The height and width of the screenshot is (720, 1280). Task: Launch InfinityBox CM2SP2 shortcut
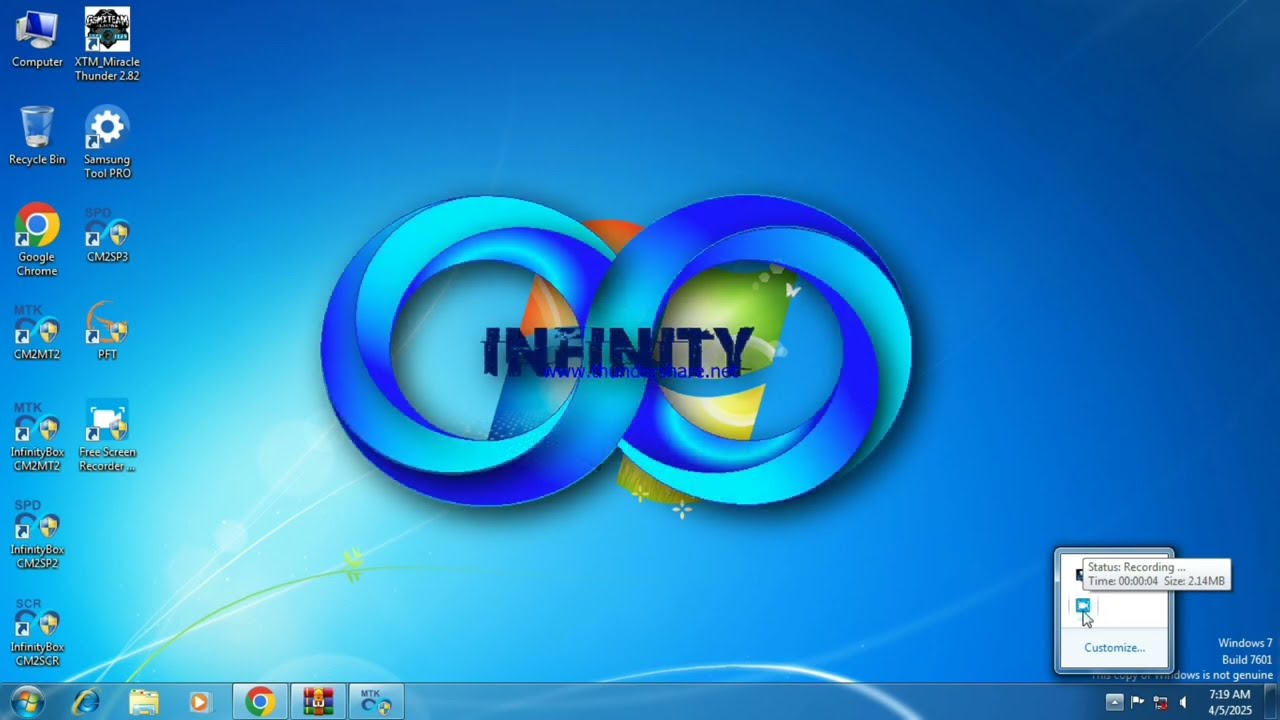(x=37, y=535)
